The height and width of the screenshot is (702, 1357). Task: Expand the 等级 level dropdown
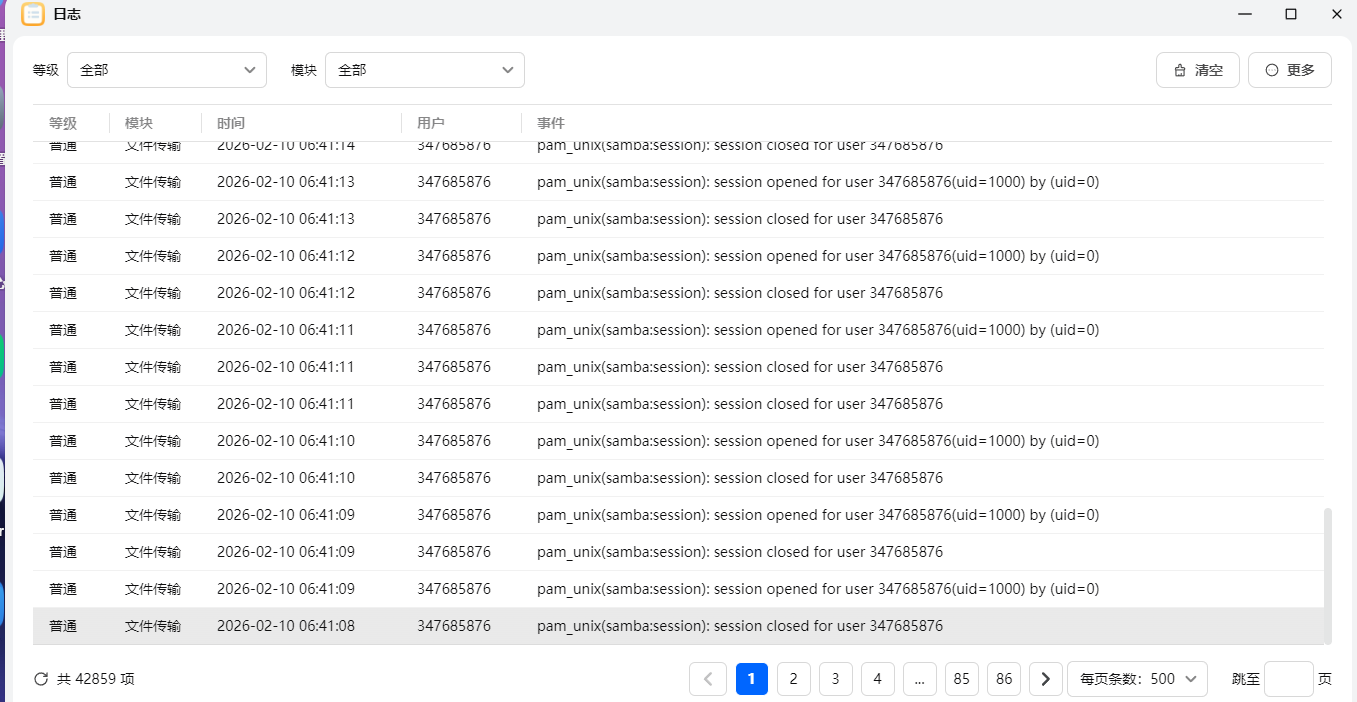click(167, 70)
